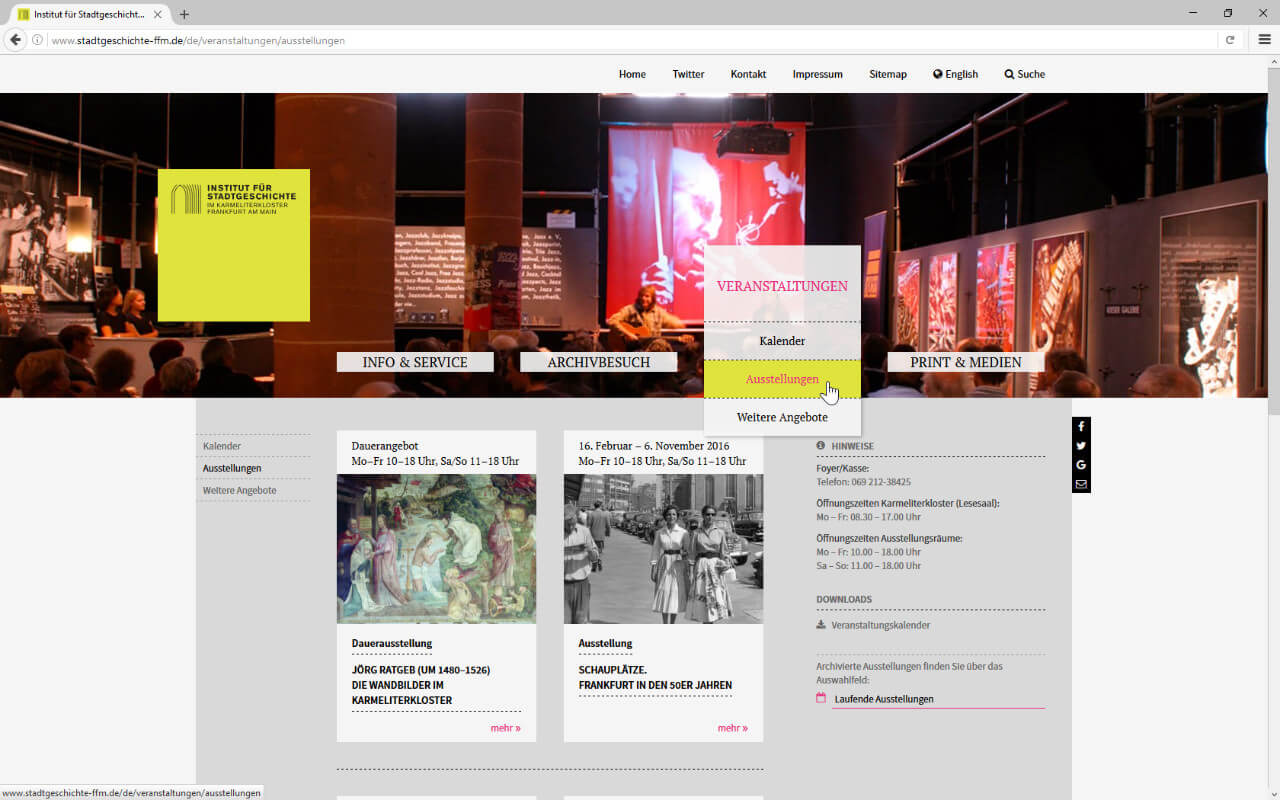Click the Twitter share icon

click(x=1081, y=446)
